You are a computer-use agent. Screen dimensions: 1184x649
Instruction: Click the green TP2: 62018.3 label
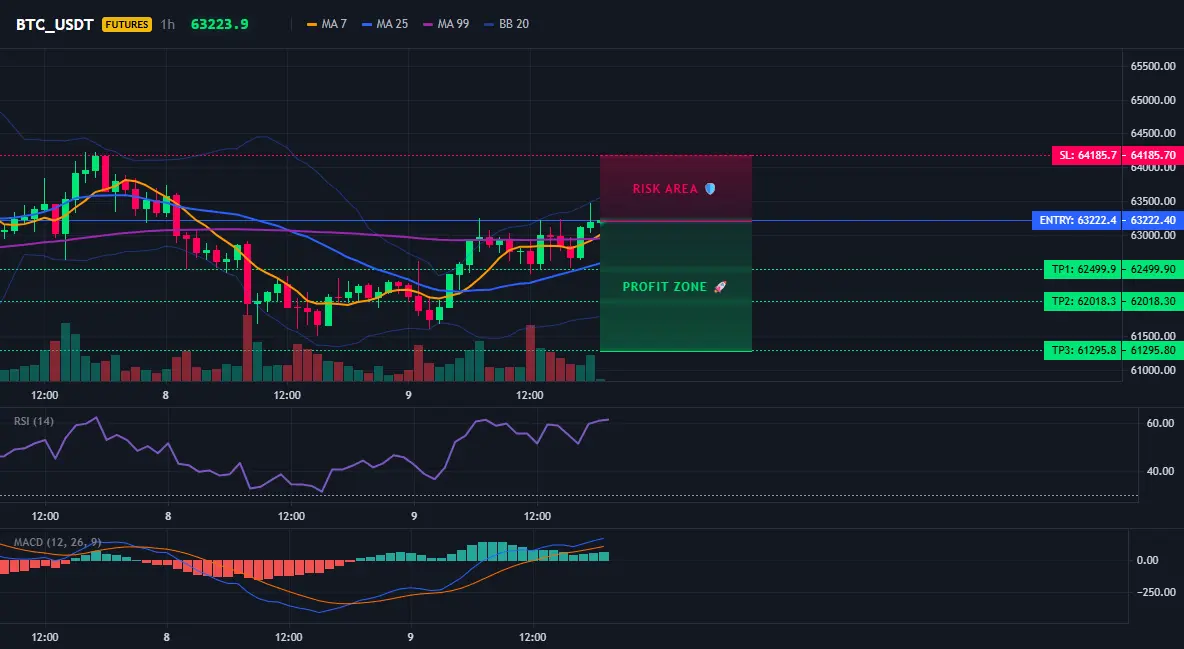coord(1083,301)
